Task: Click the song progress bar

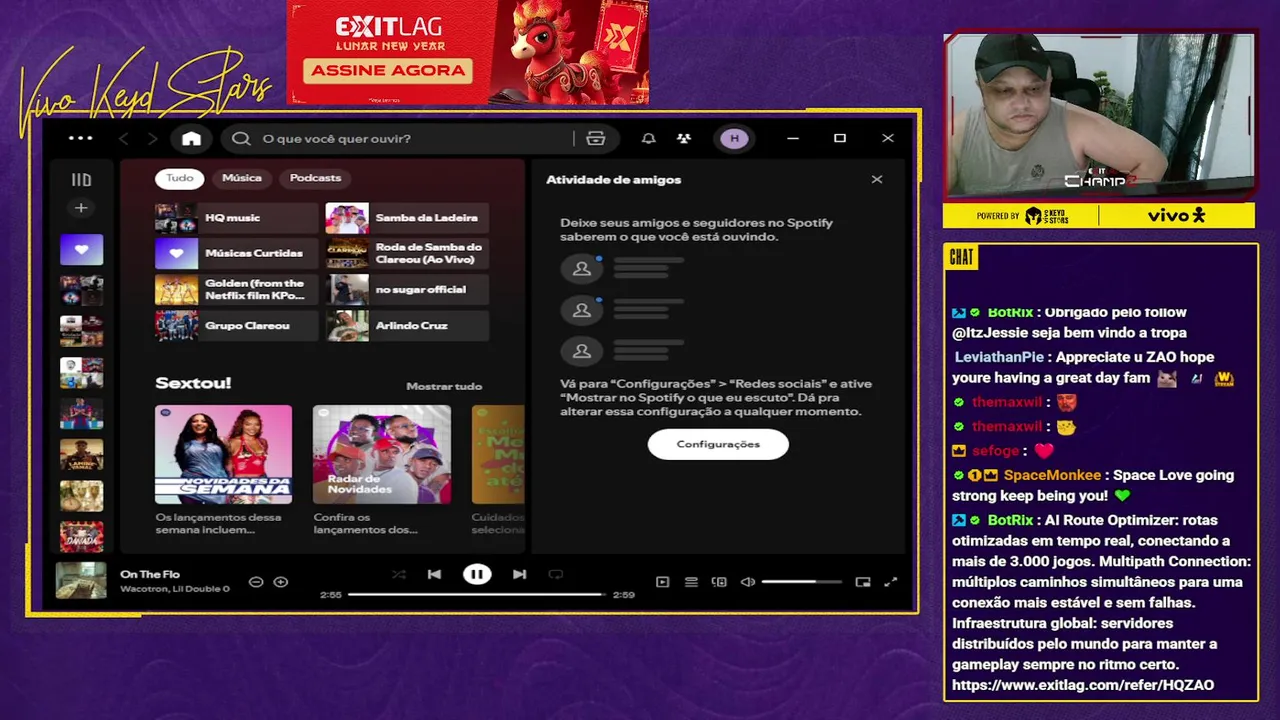Action: pos(477,595)
